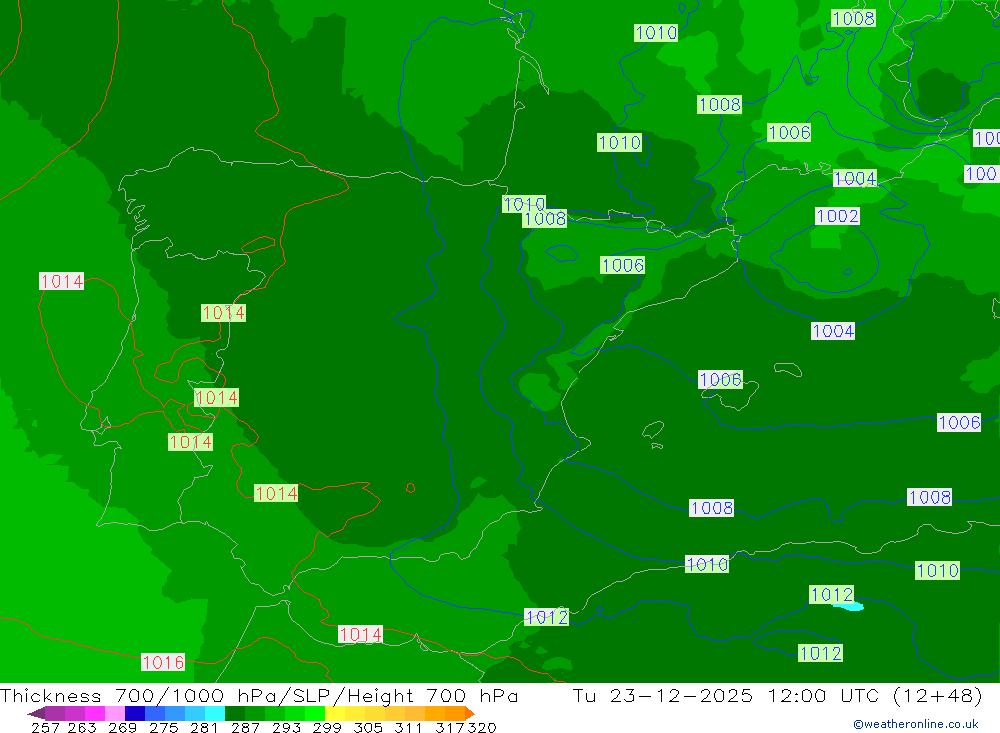This screenshot has width=1000, height=733.
Task: Click the legend value 305
Action: coord(367,727)
